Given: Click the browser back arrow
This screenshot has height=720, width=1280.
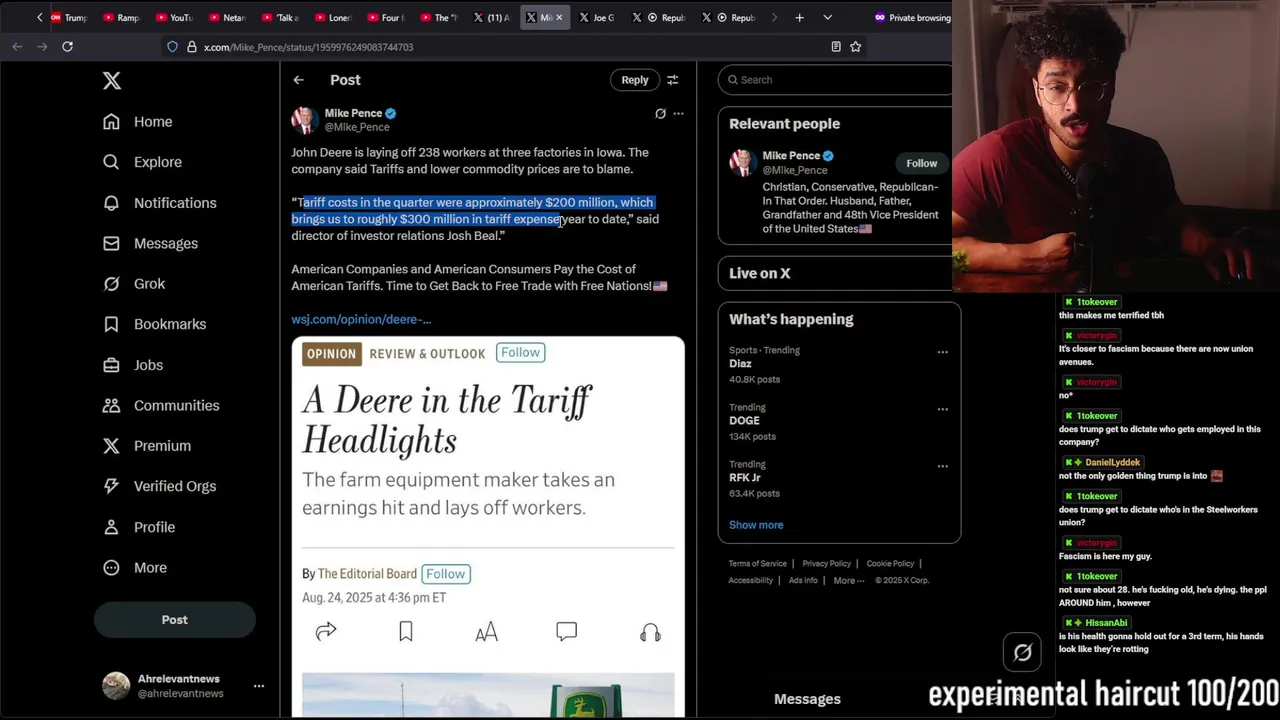Looking at the screenshot, I should [x=17, y=46].
